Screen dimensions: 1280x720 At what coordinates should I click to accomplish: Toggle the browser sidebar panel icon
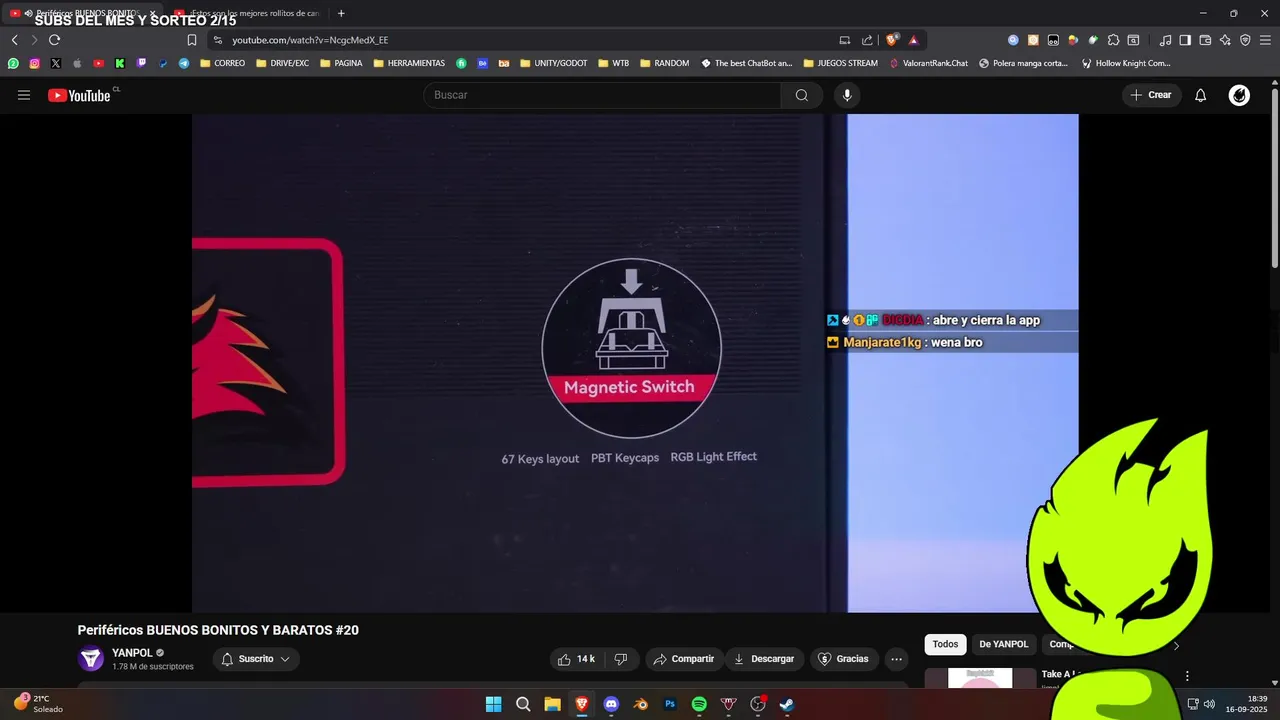(1185, 40)
